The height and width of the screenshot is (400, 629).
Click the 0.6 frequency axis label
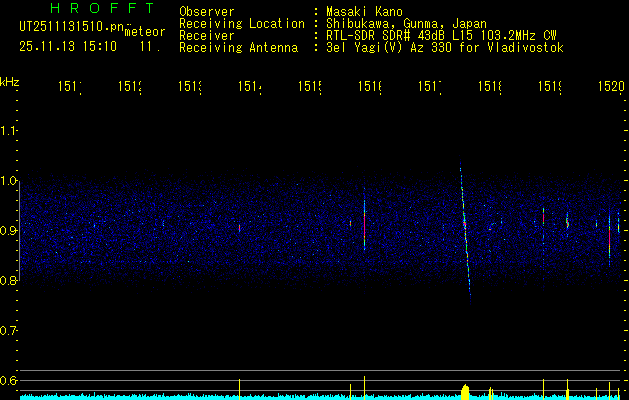10,380
